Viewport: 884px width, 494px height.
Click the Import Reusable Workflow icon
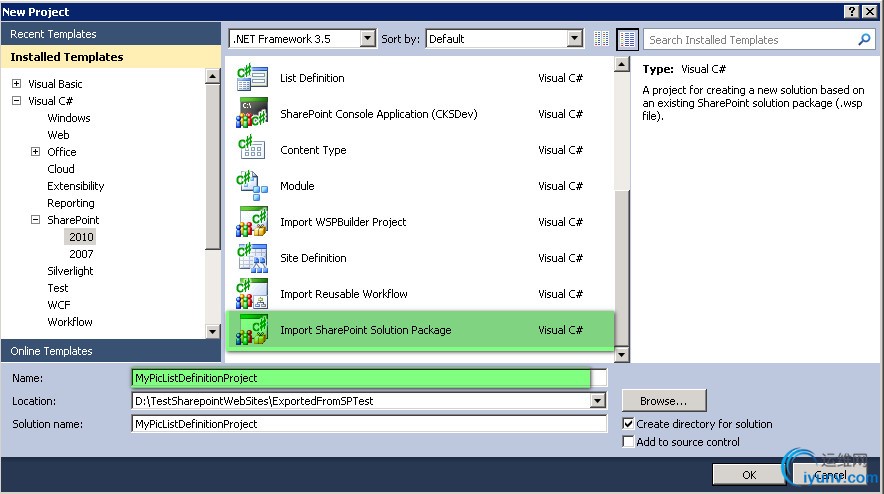pos(252,294)
